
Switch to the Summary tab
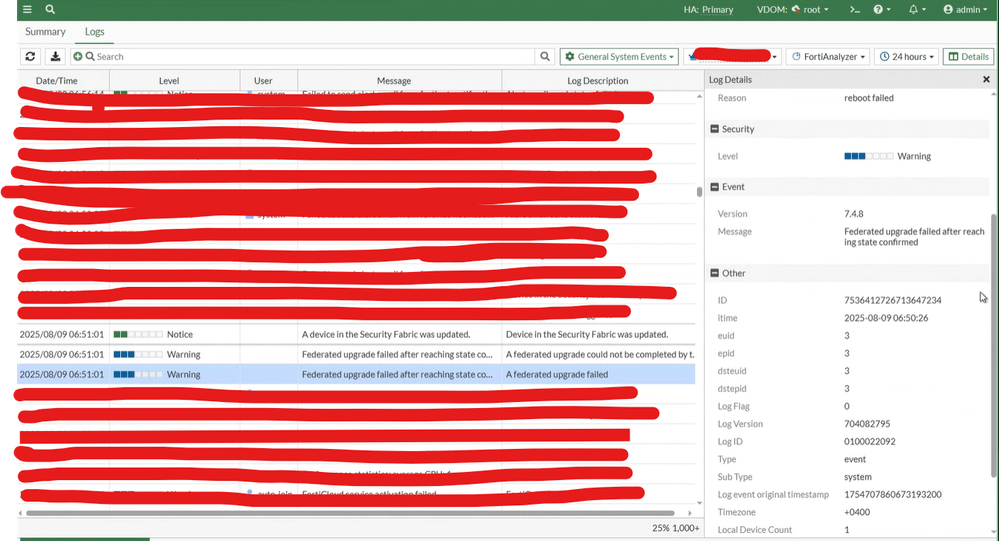click(x=45, y=31)
